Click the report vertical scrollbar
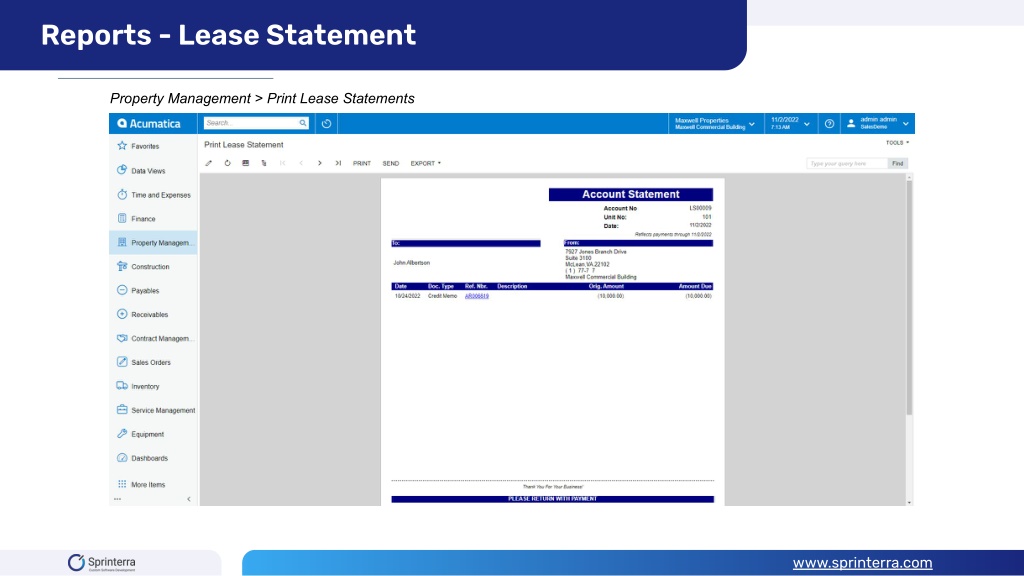This screenshot has height=576, width=1024. 909,297
